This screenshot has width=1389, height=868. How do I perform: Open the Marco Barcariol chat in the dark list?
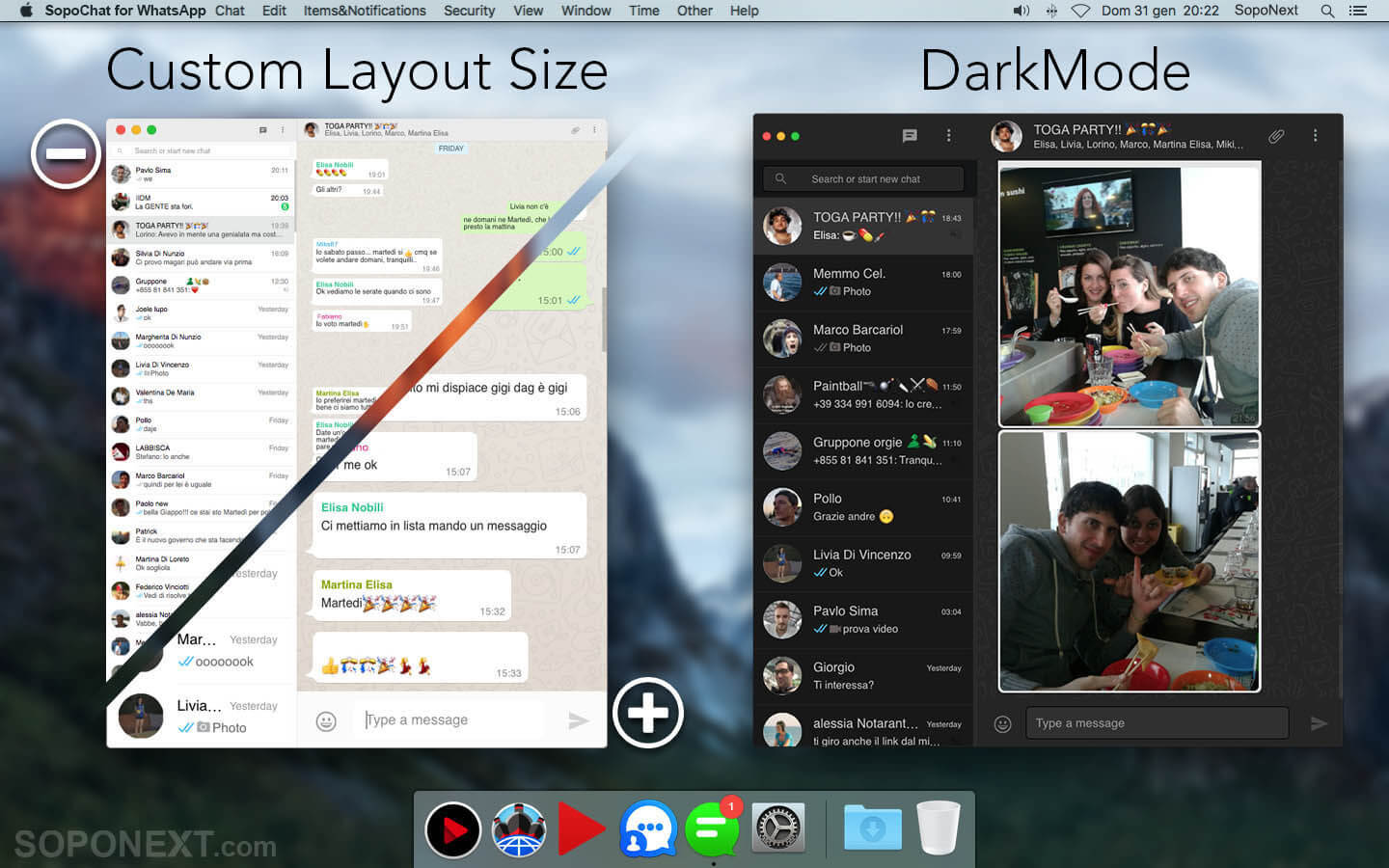click(x=863, y=339)
